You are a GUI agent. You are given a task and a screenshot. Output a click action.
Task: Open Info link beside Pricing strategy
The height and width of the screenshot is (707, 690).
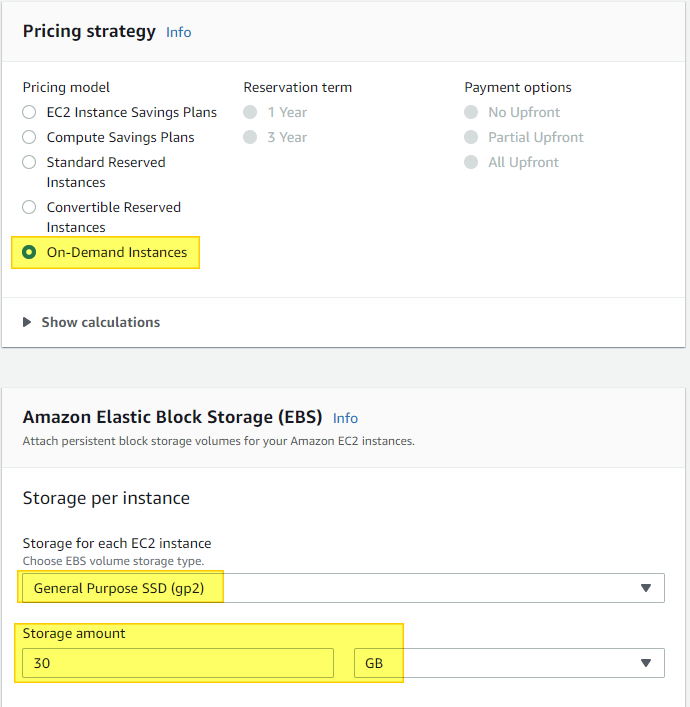(179, 32)
